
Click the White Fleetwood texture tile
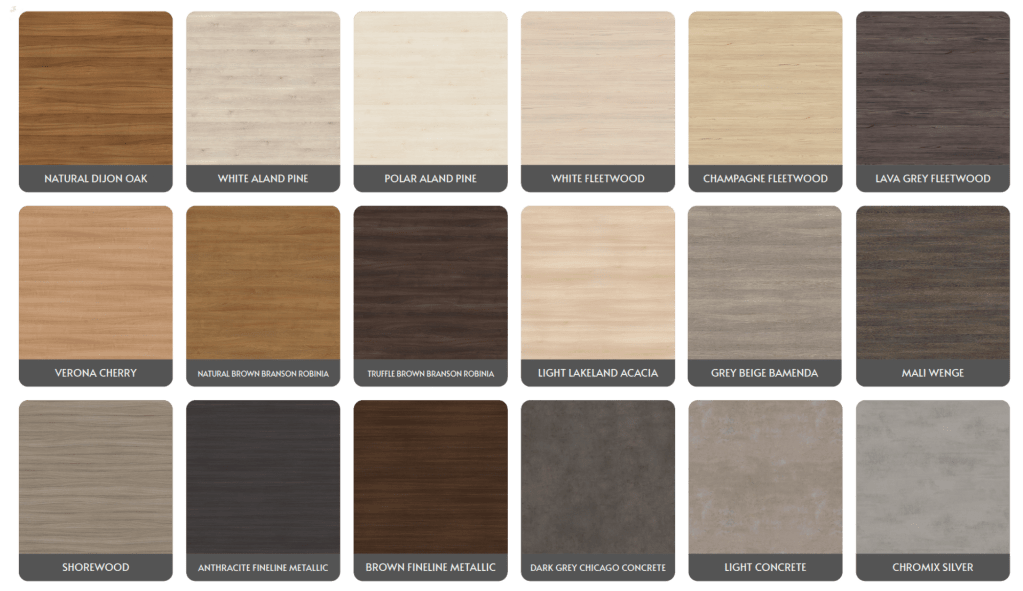[x=598, y=90]
